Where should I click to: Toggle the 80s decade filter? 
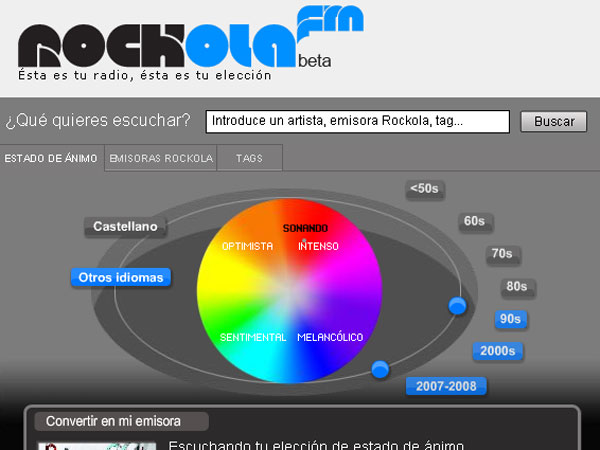[518, 287]
